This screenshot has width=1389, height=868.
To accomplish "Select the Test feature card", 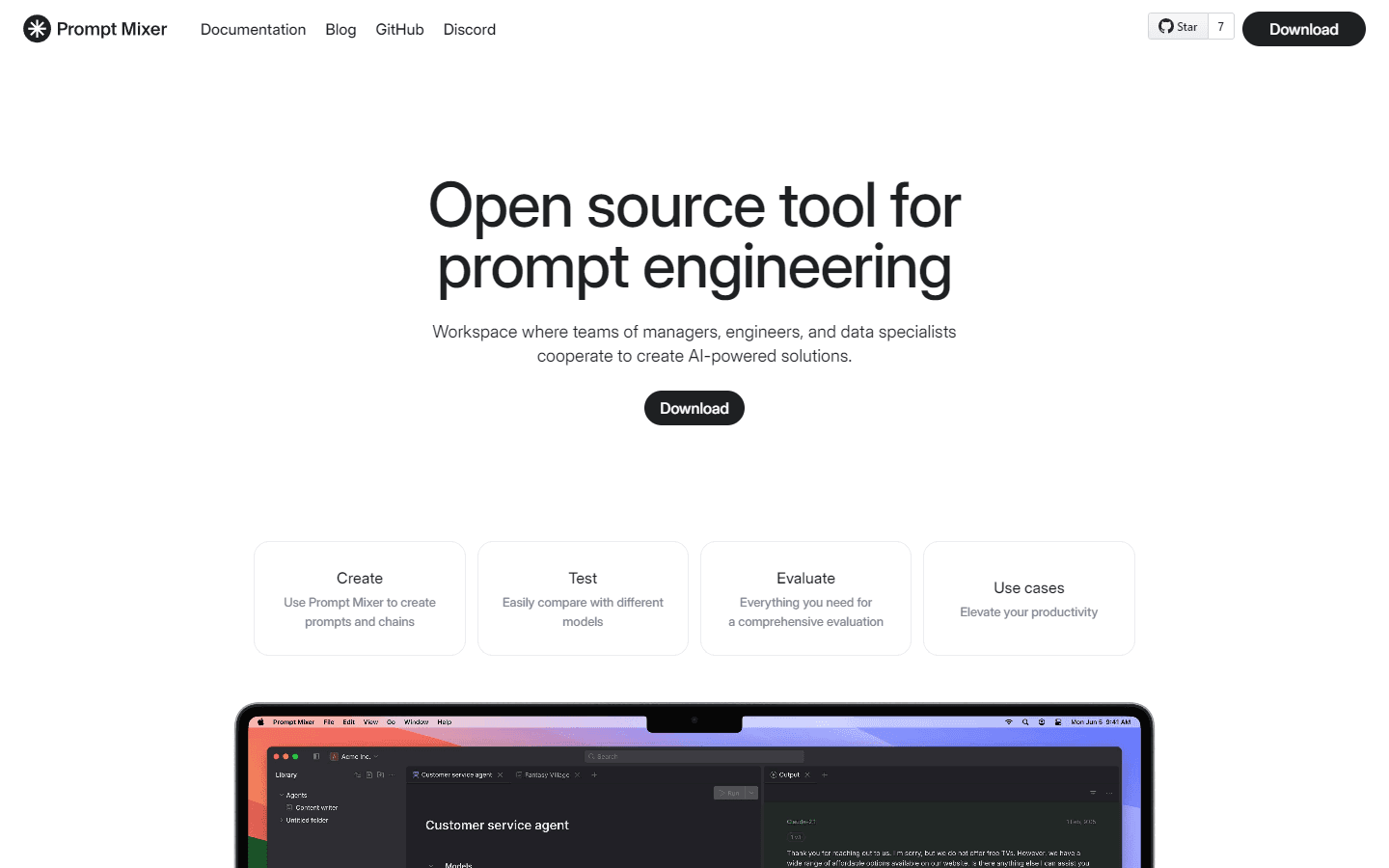I will point(583,598).
